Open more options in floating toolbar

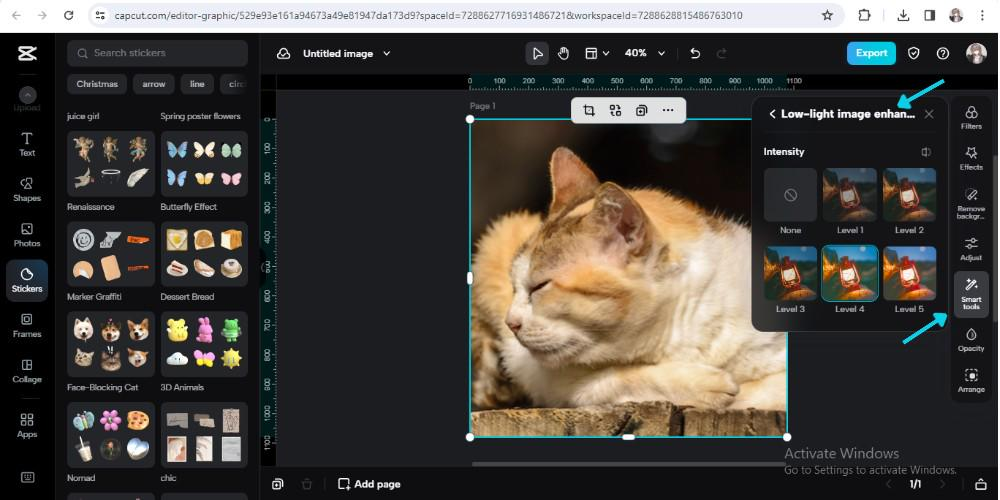(668, 110)
